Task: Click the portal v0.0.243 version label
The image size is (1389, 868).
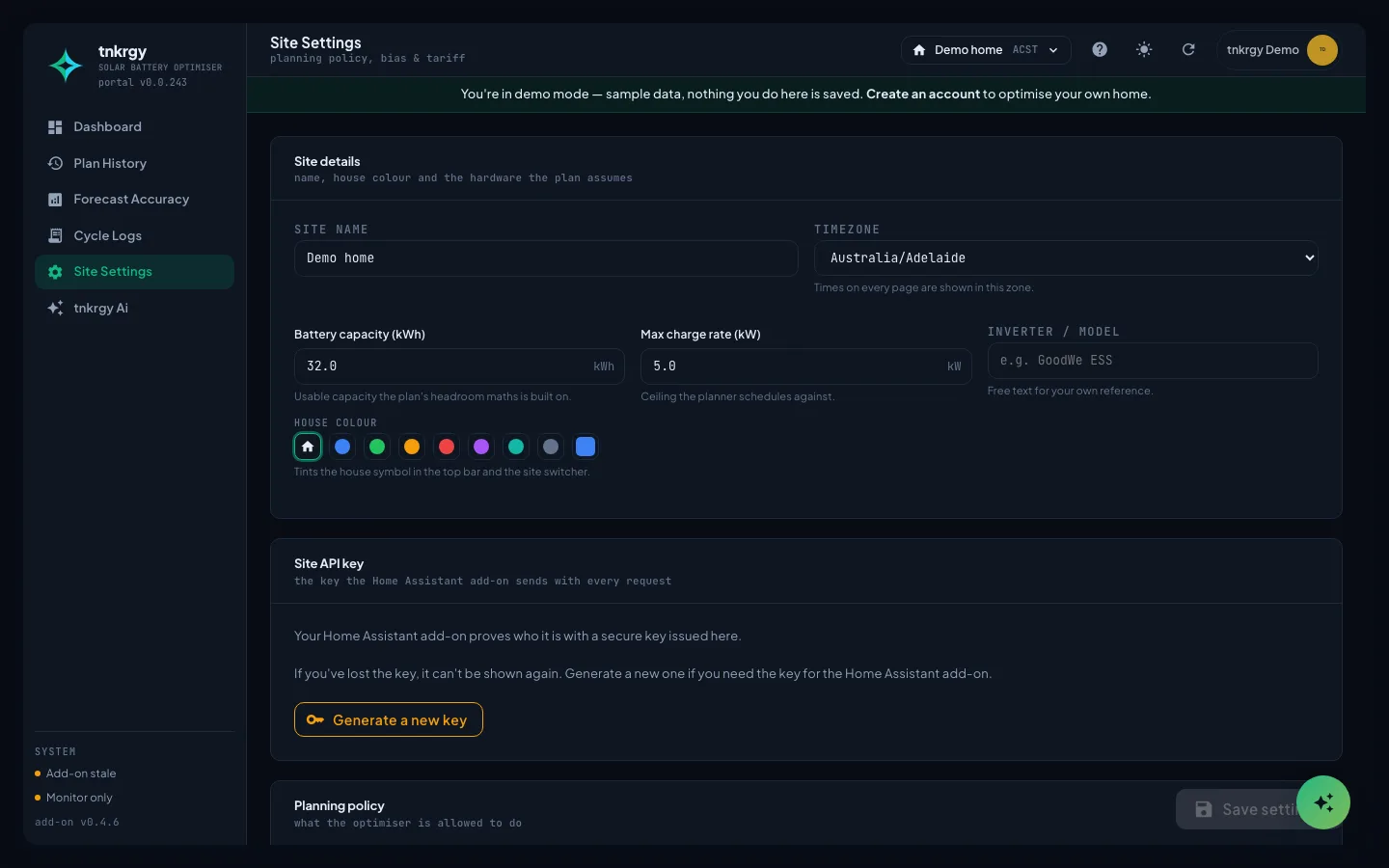Action: click(x=143, y=83)
